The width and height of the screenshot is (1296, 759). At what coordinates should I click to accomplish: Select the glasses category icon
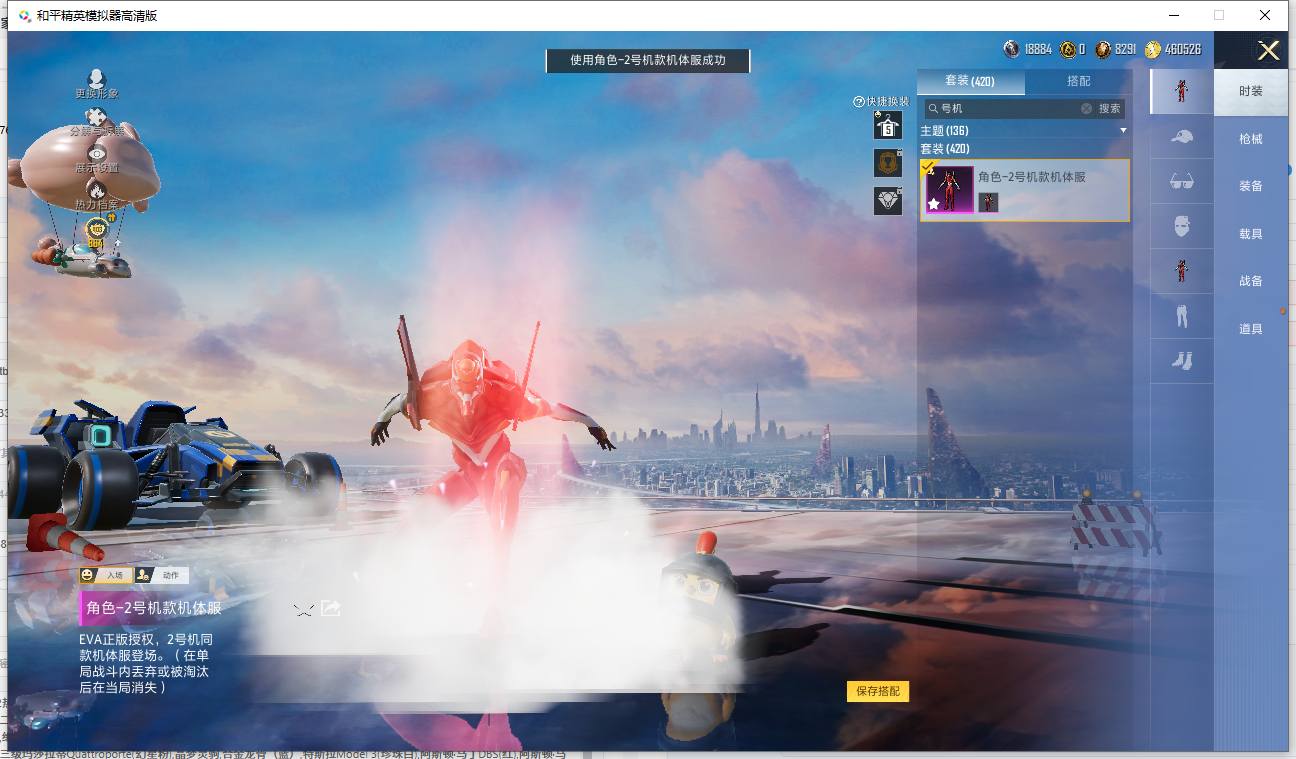click(1182, 182)
